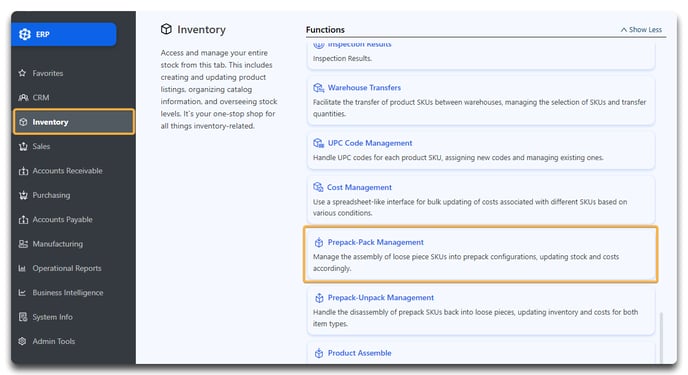Click the Inventory cube icon in sidebar

pos(23,122)
